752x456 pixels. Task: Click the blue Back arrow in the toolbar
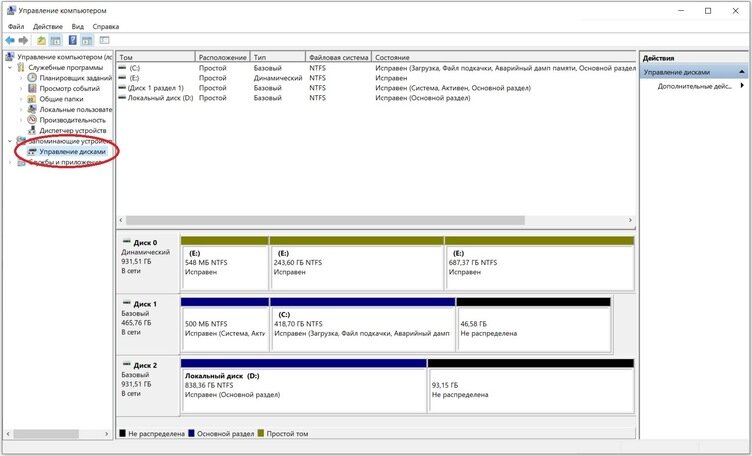coord(10,41)
